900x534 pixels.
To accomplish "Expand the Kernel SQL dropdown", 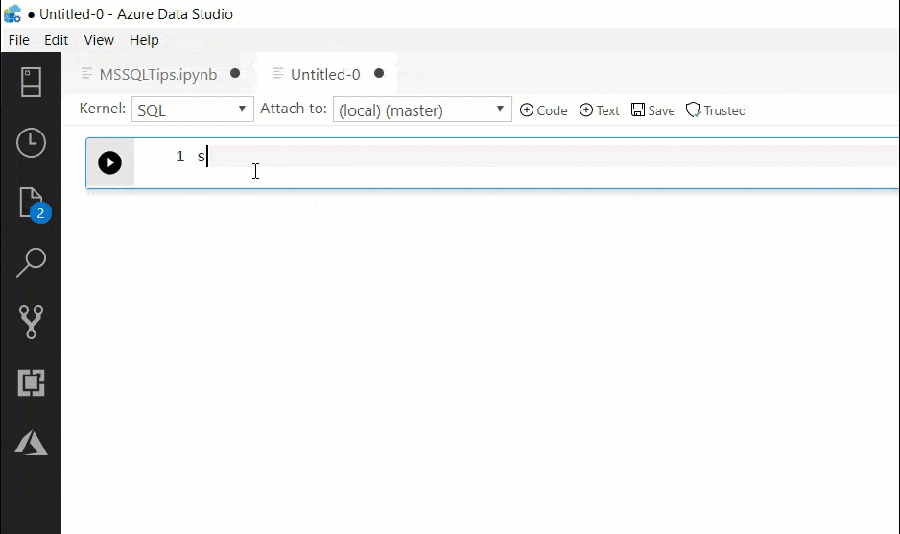I will pos(192,110).
